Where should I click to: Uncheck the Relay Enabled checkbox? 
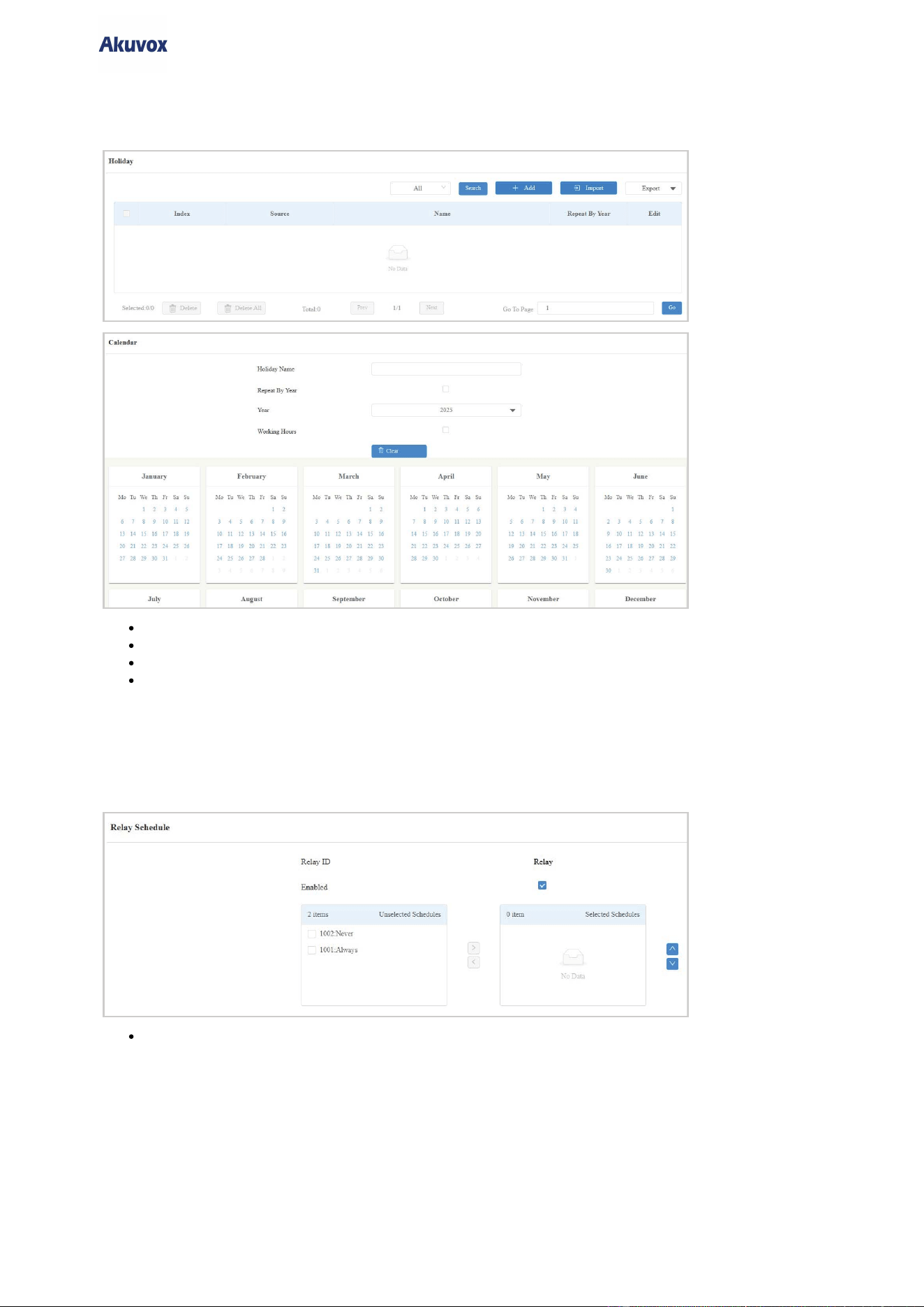coord(542,885)
